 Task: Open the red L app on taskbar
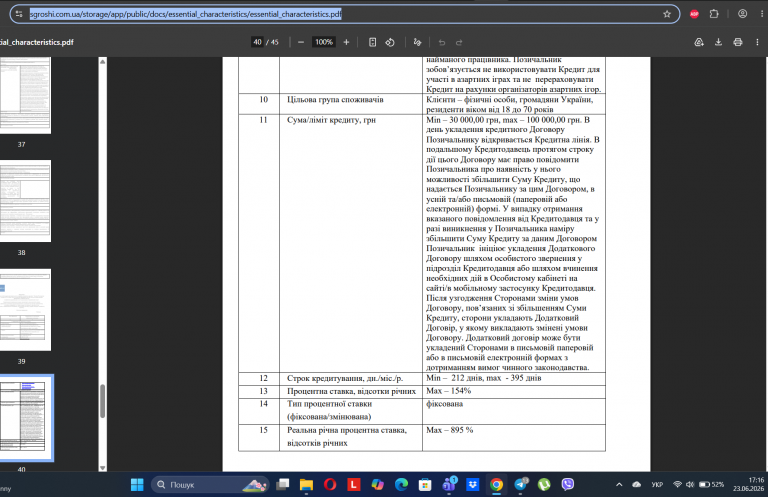pos(354,484)
